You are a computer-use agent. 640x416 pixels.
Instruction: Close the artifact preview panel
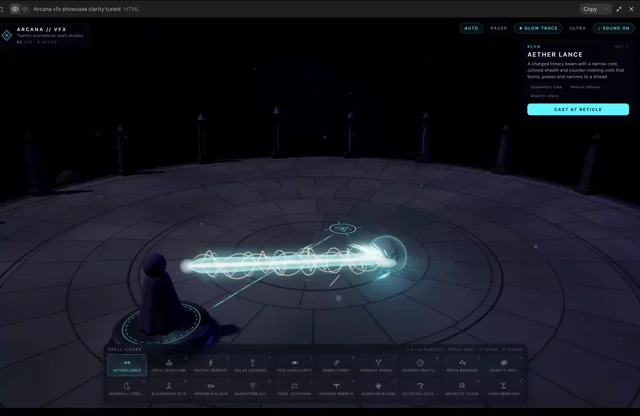pos(631,9)
